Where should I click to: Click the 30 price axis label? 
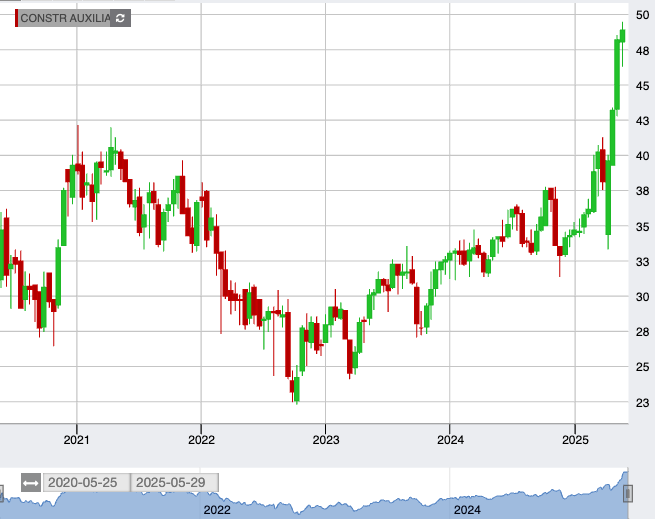click(x=642, y=298)
